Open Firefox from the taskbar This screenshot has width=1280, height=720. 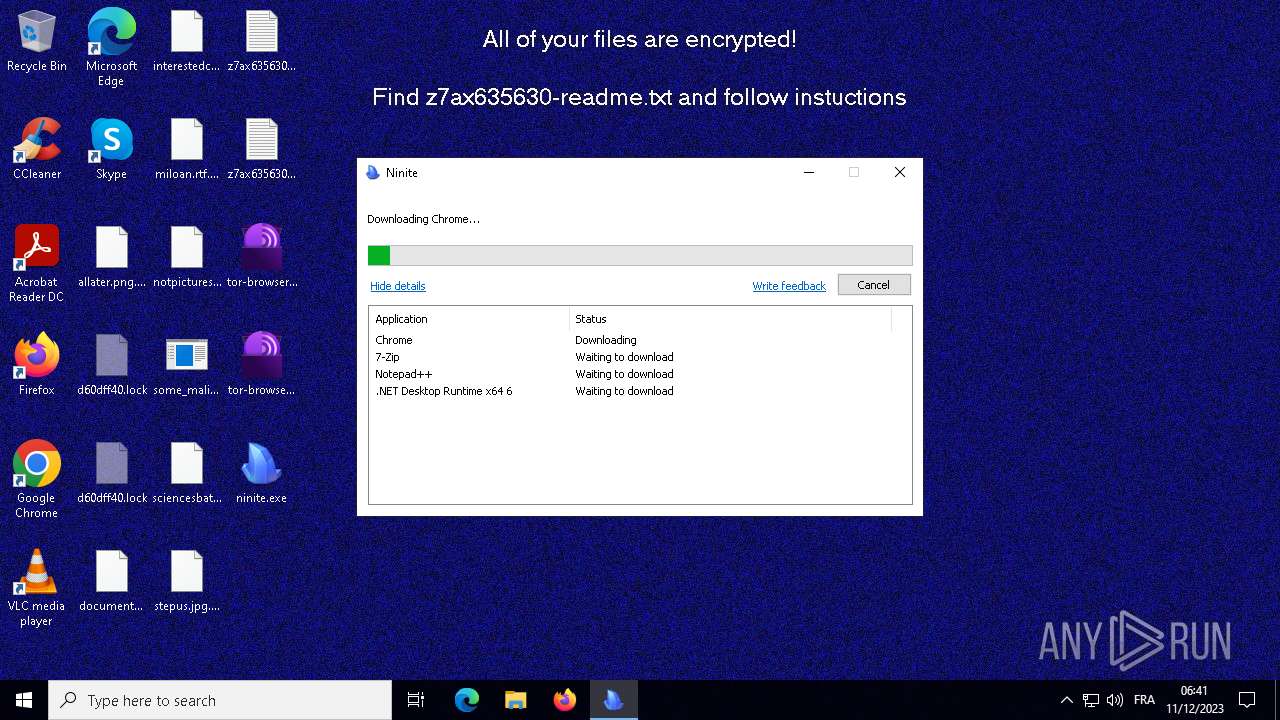coord(564,700)
